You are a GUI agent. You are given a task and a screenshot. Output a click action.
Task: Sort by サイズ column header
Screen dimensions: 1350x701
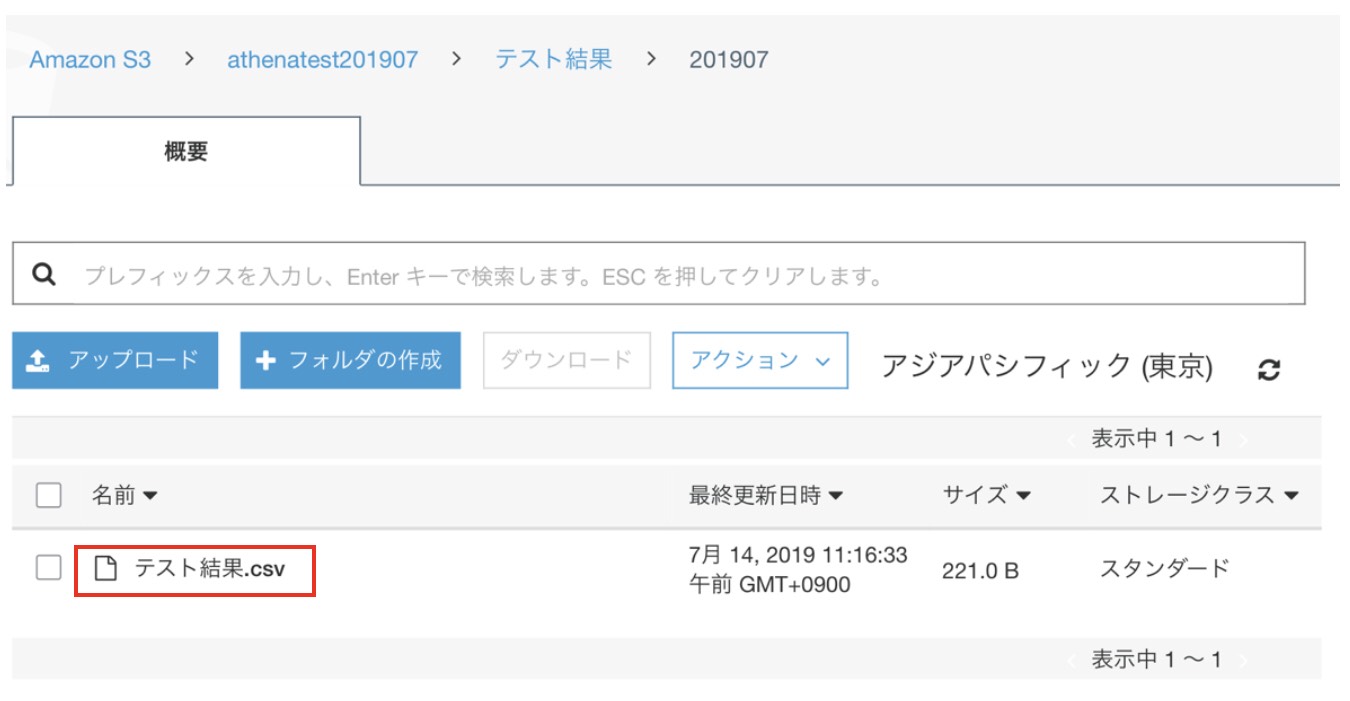[986, 495]
